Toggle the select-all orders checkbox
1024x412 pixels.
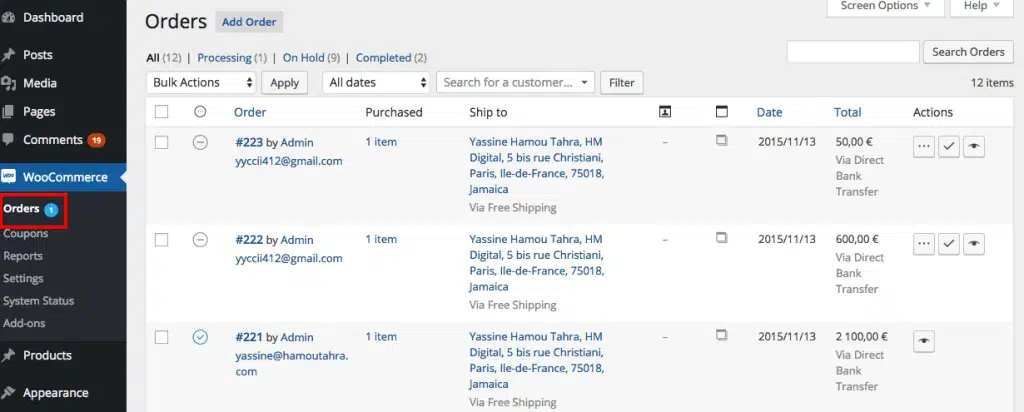tap(162, 112)
